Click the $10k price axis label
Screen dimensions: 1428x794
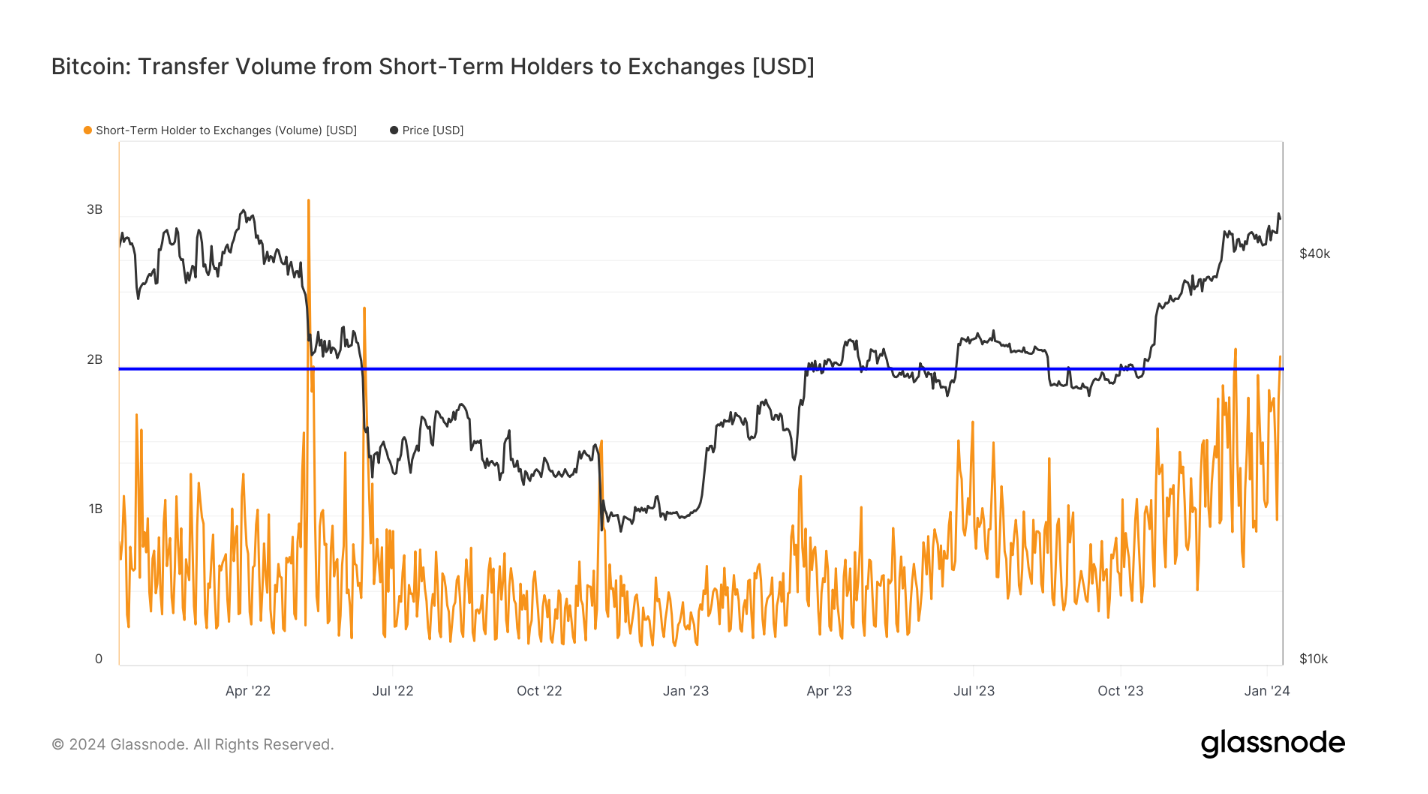click(x=1313, y=659)
